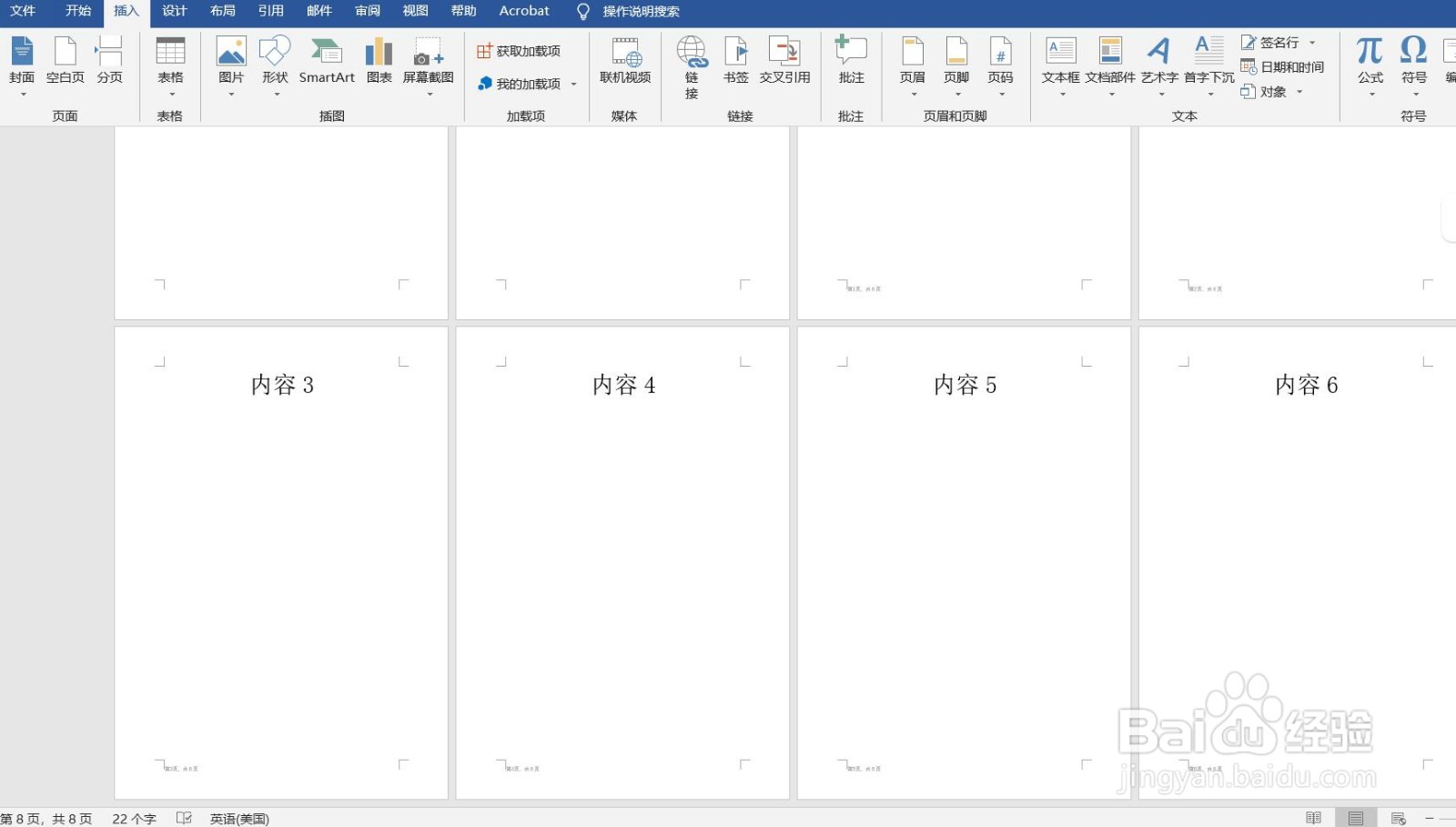This screenshot has width=1456, height=827.
Task: Open Quick Parts (文档部件)
Action: (x=1110, y=66)
